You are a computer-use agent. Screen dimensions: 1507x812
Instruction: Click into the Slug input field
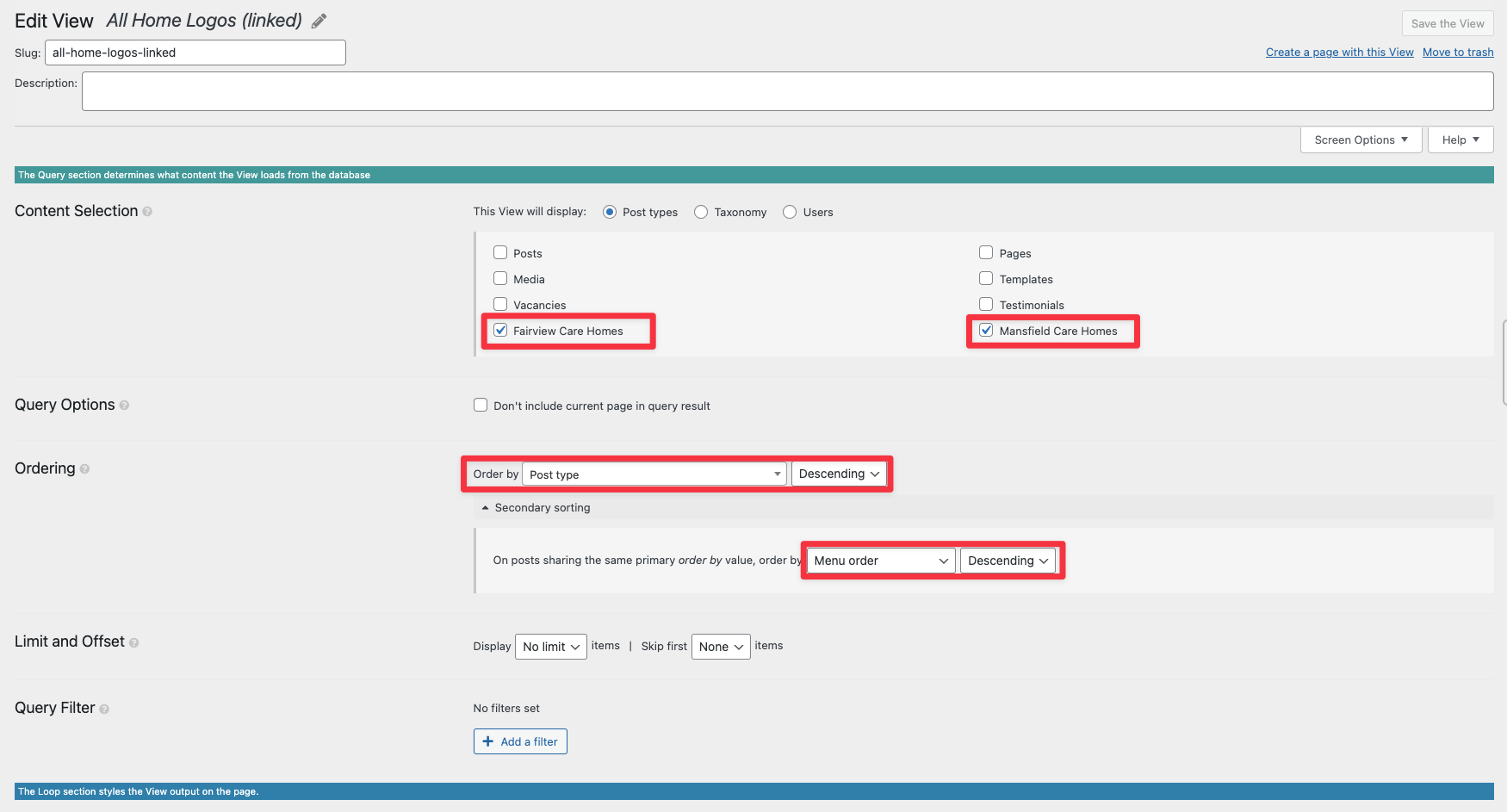(195, 53)
